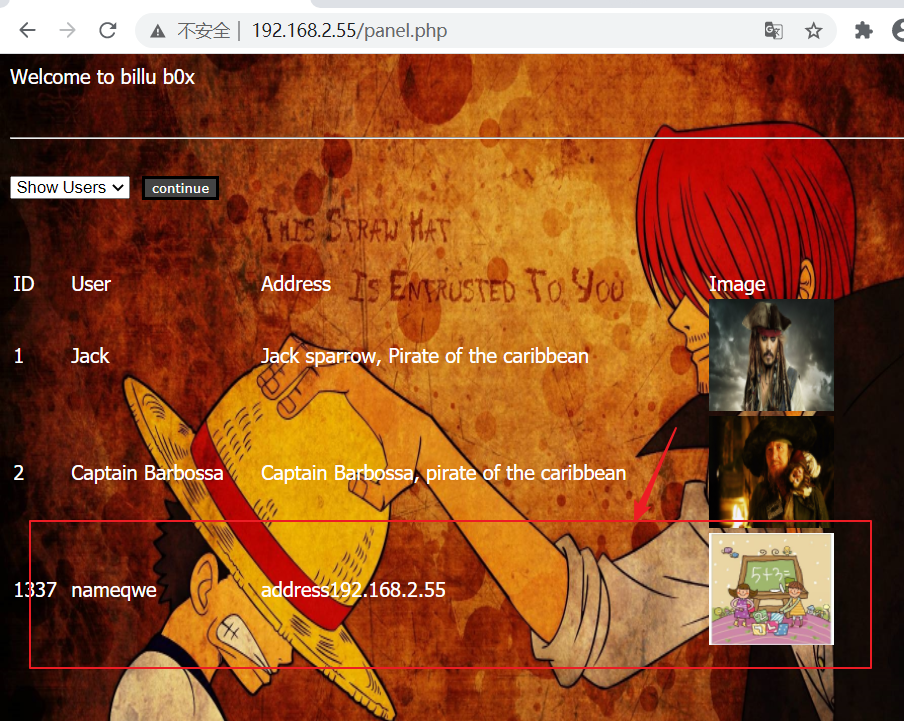Open the not-secure warning icon

(157, 31)
